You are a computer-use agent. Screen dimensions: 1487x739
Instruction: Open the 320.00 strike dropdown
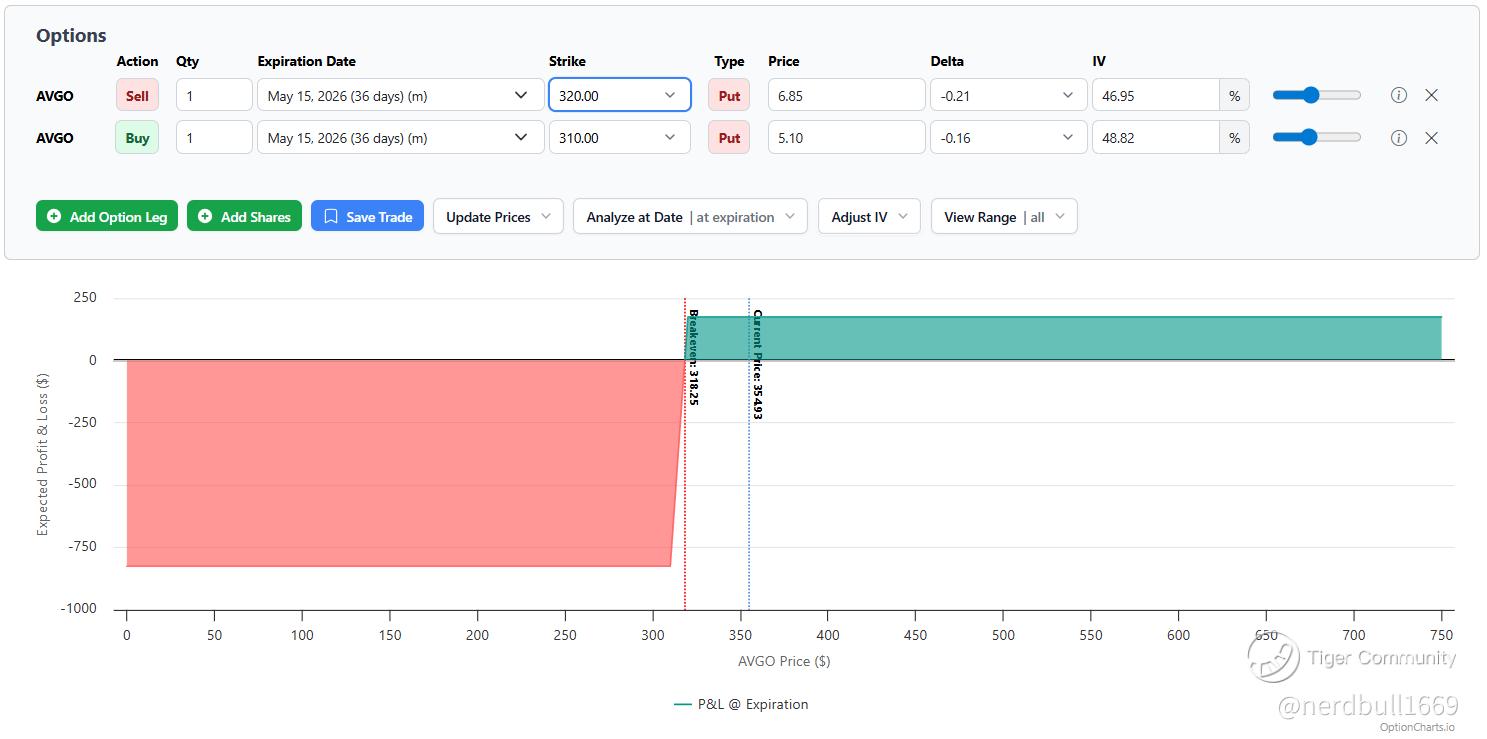coord(619,96)
